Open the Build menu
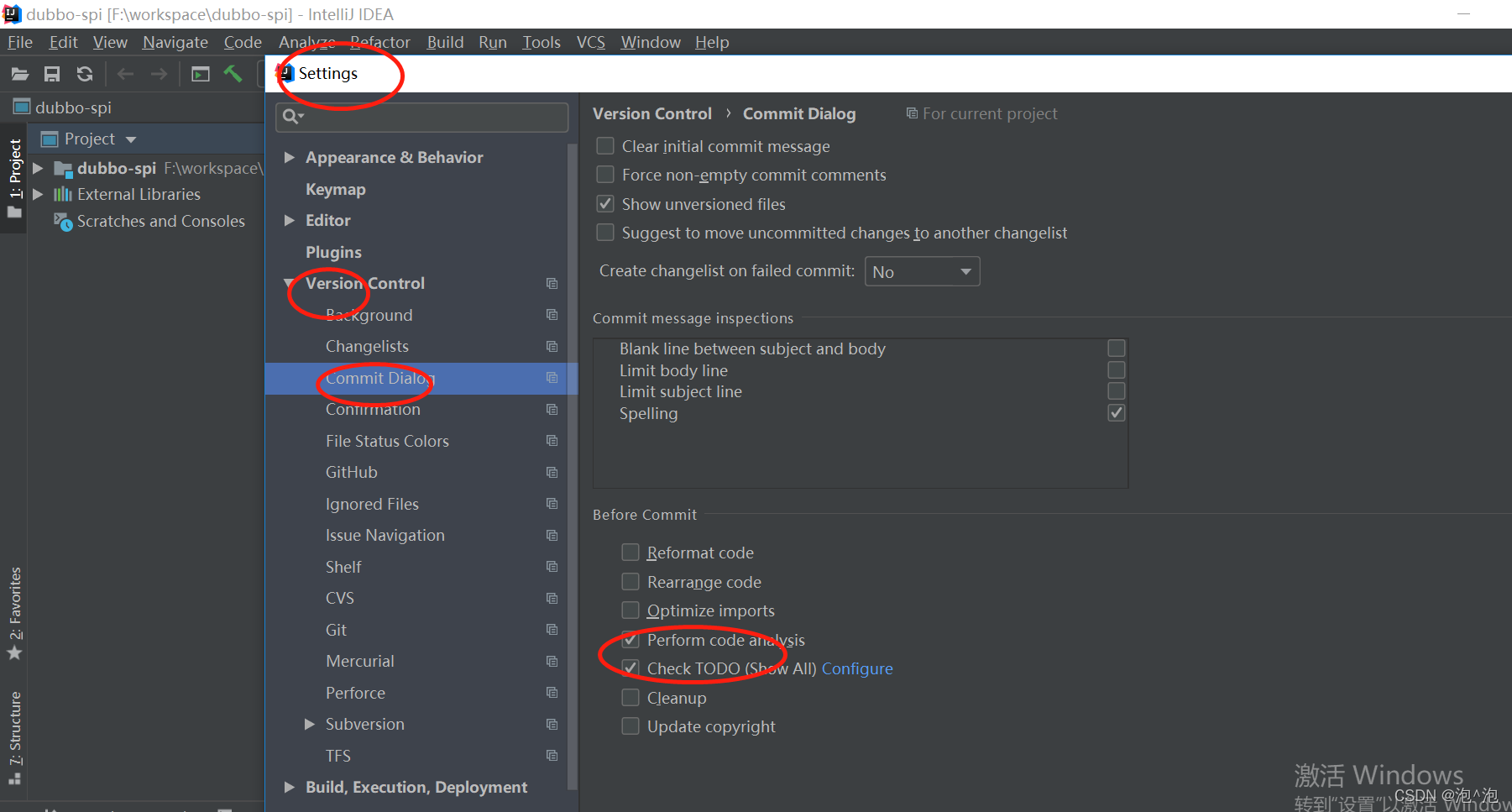 coord(445,43)
